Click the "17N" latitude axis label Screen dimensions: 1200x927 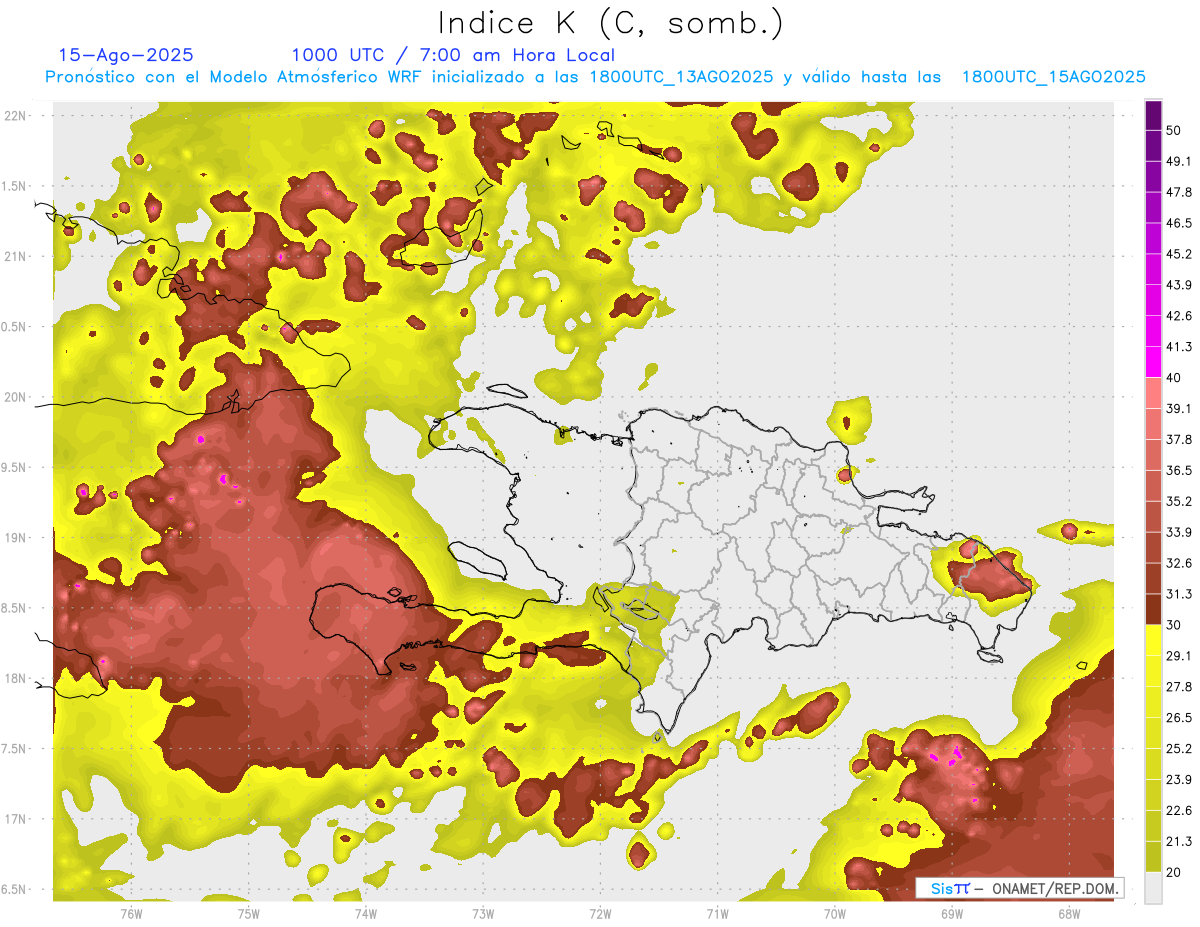pos(16,819)
